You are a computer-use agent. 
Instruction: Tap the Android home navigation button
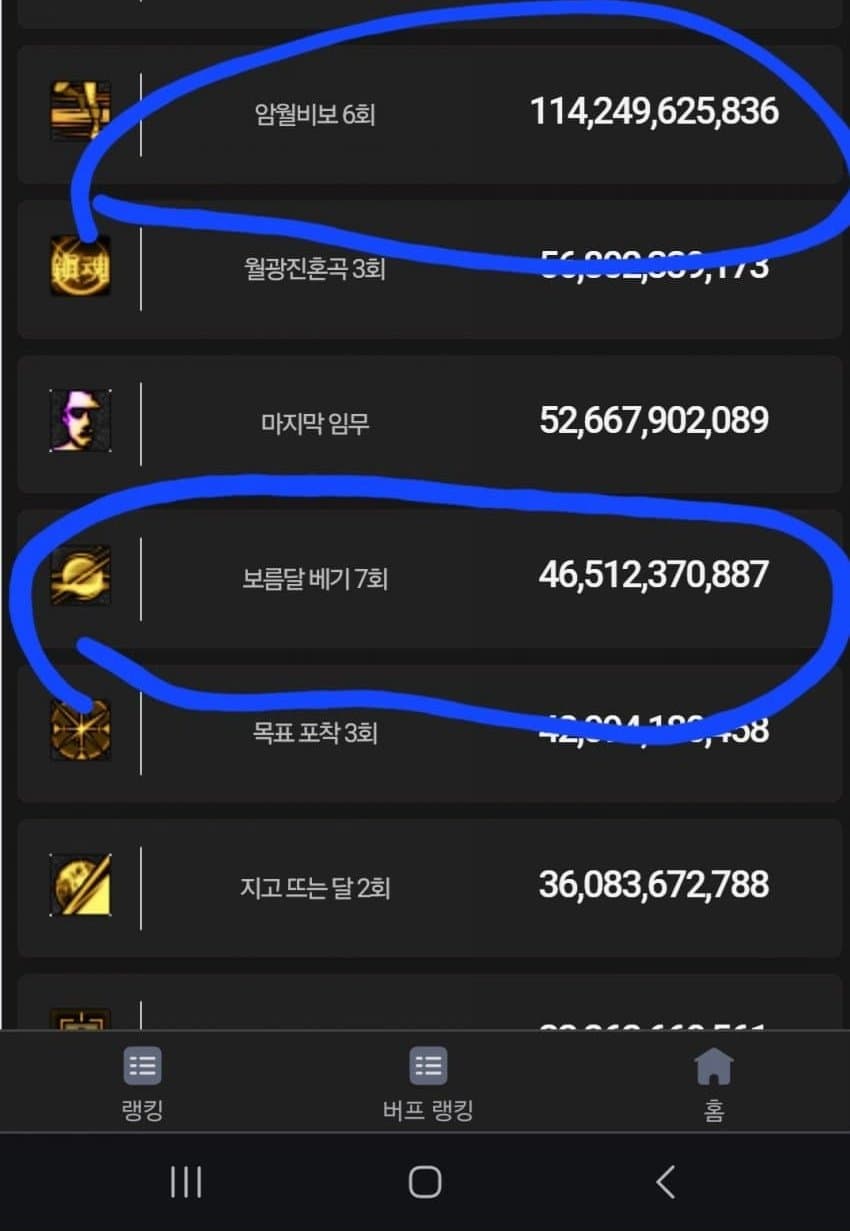tap(425, 1182)
